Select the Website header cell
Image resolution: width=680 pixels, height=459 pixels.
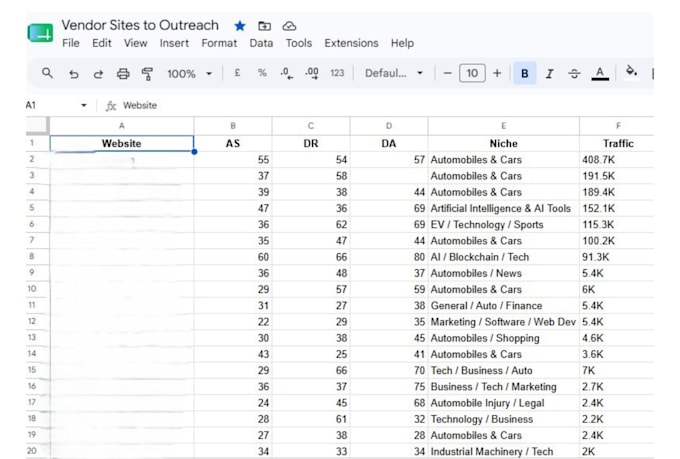click(121, 144)
